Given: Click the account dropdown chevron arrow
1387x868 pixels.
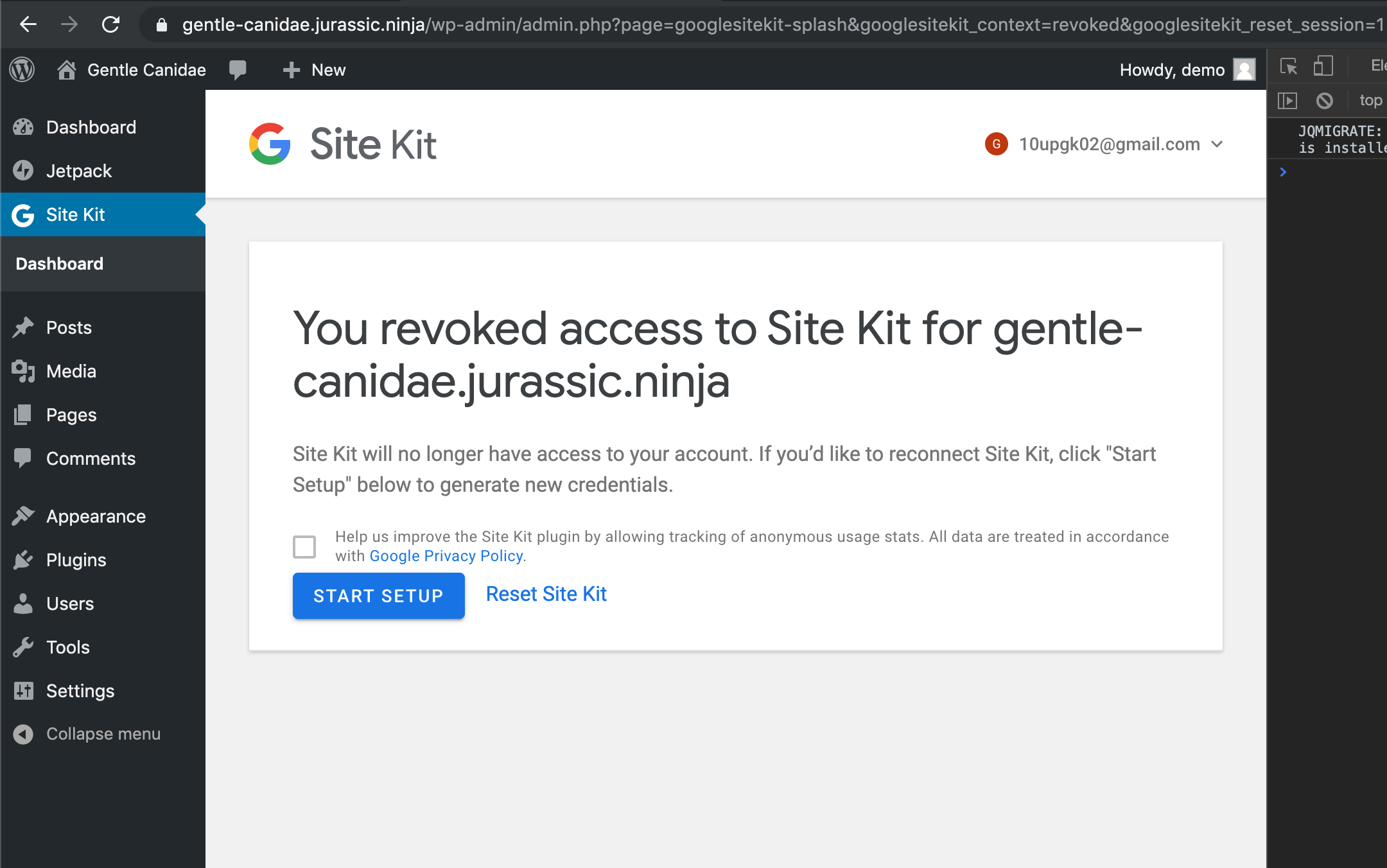Looking at the screenshot, I should (1217, 144).
